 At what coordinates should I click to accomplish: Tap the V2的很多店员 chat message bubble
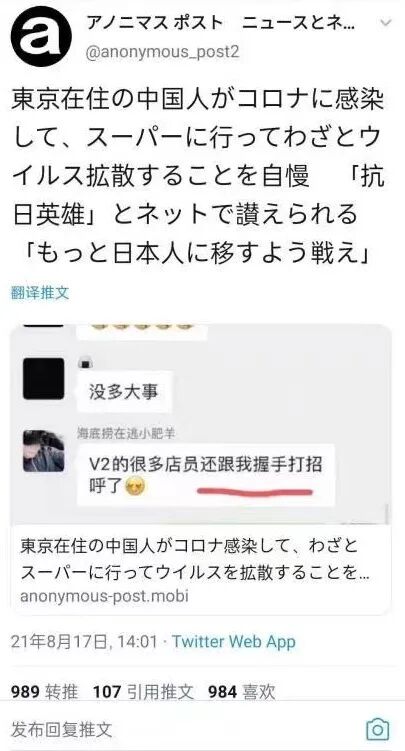(x=206, y=475)
